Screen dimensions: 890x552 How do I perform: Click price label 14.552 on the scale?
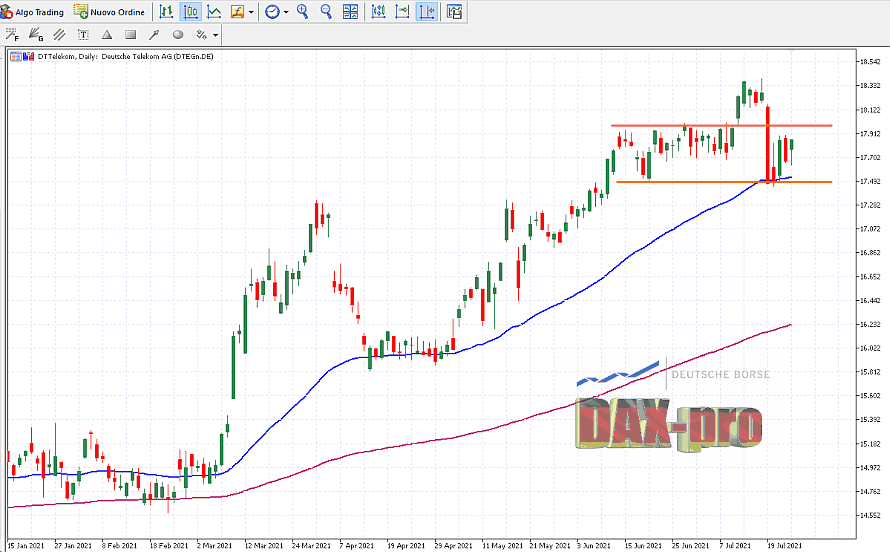[x=870, y=516]
